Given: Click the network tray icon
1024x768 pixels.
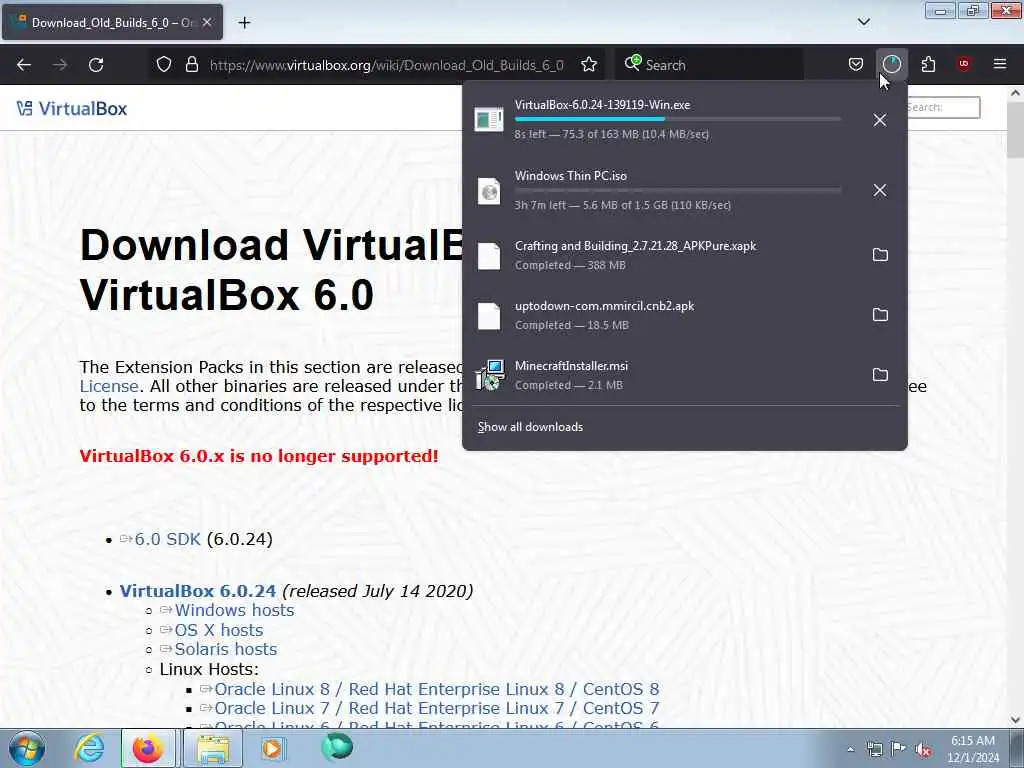Looking at the screenshot, I should click(x=874, y=750).
